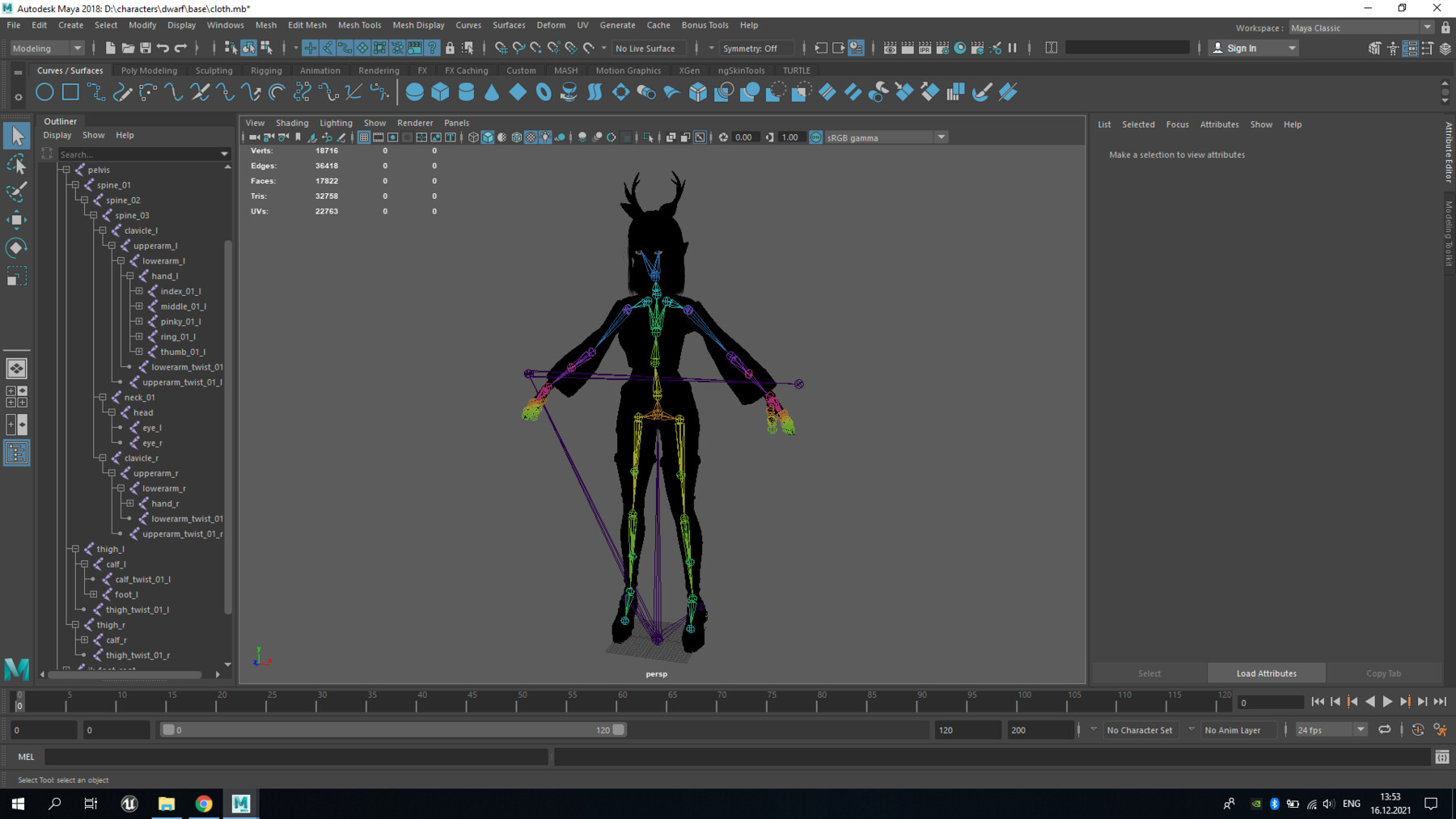1456x819 pixels.
Task: Toggle the viewport grid display
Action: [364, 137]
